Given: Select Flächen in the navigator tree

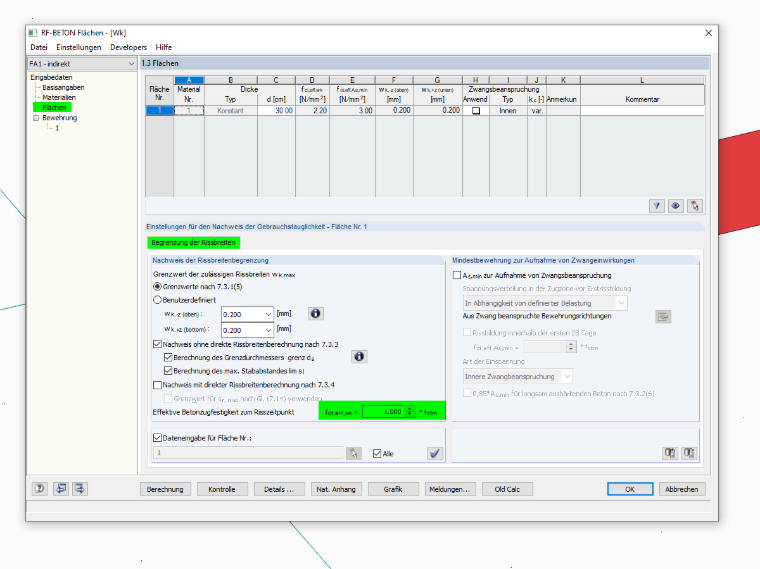Looking at the screenshot, I should (54, 108).
